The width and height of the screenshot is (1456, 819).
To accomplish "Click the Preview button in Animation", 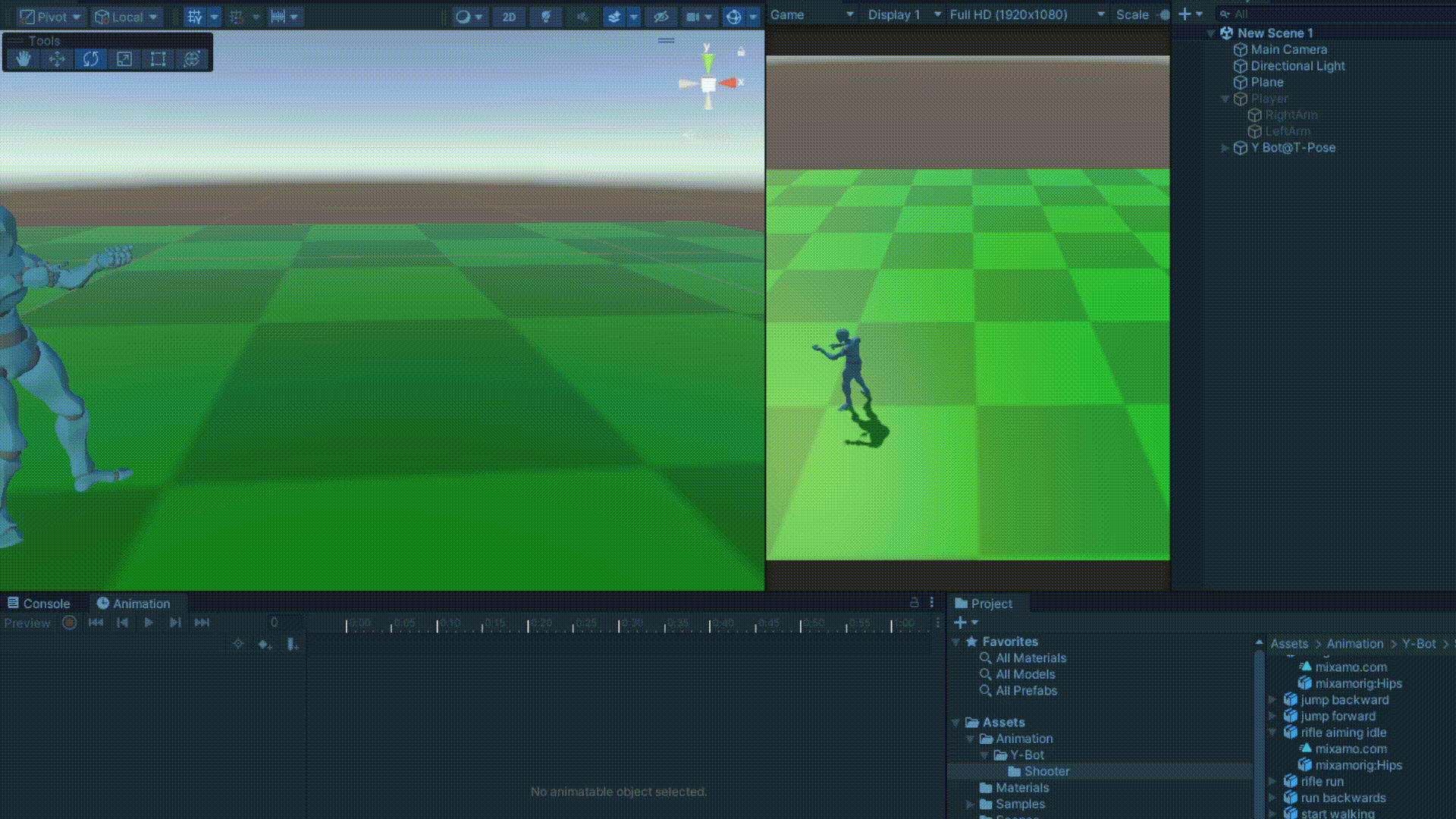I will click(x=27, y=623).
